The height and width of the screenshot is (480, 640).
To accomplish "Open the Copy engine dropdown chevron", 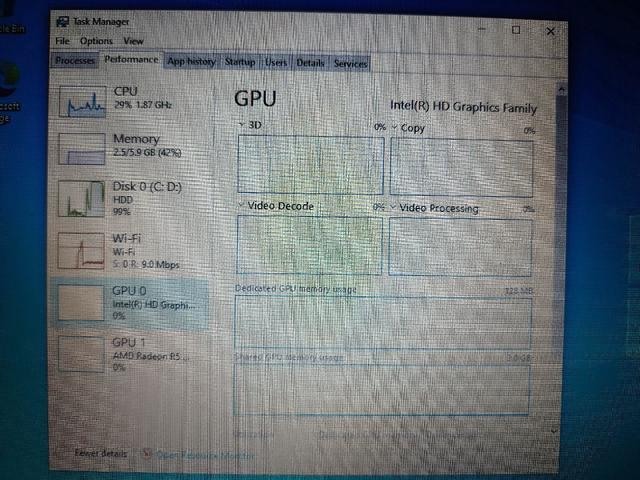I will tap(394, 127).
